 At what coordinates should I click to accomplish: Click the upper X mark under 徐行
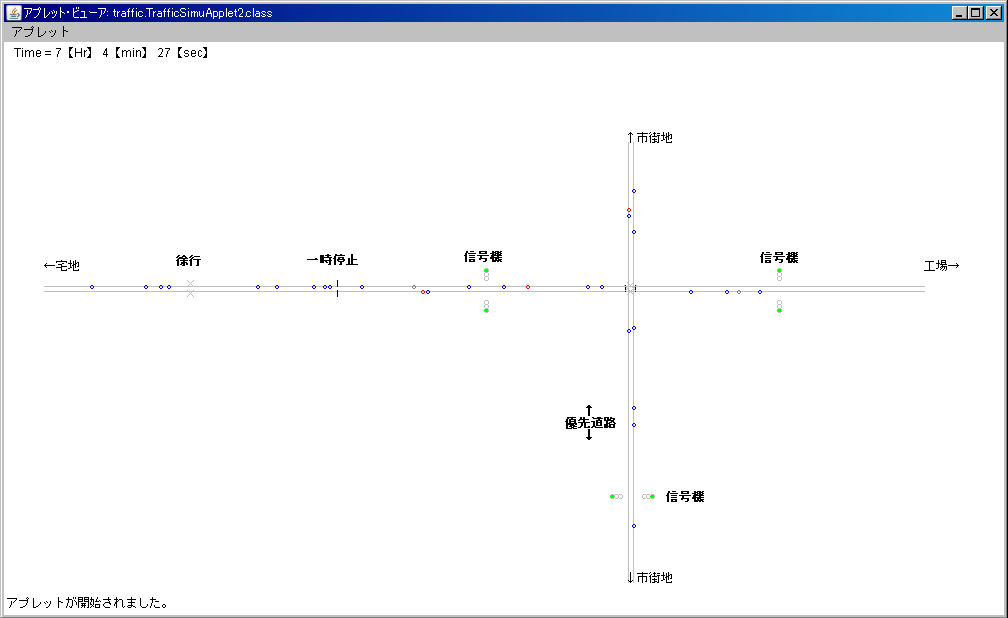pyautogui.click(x=190, y=284)
